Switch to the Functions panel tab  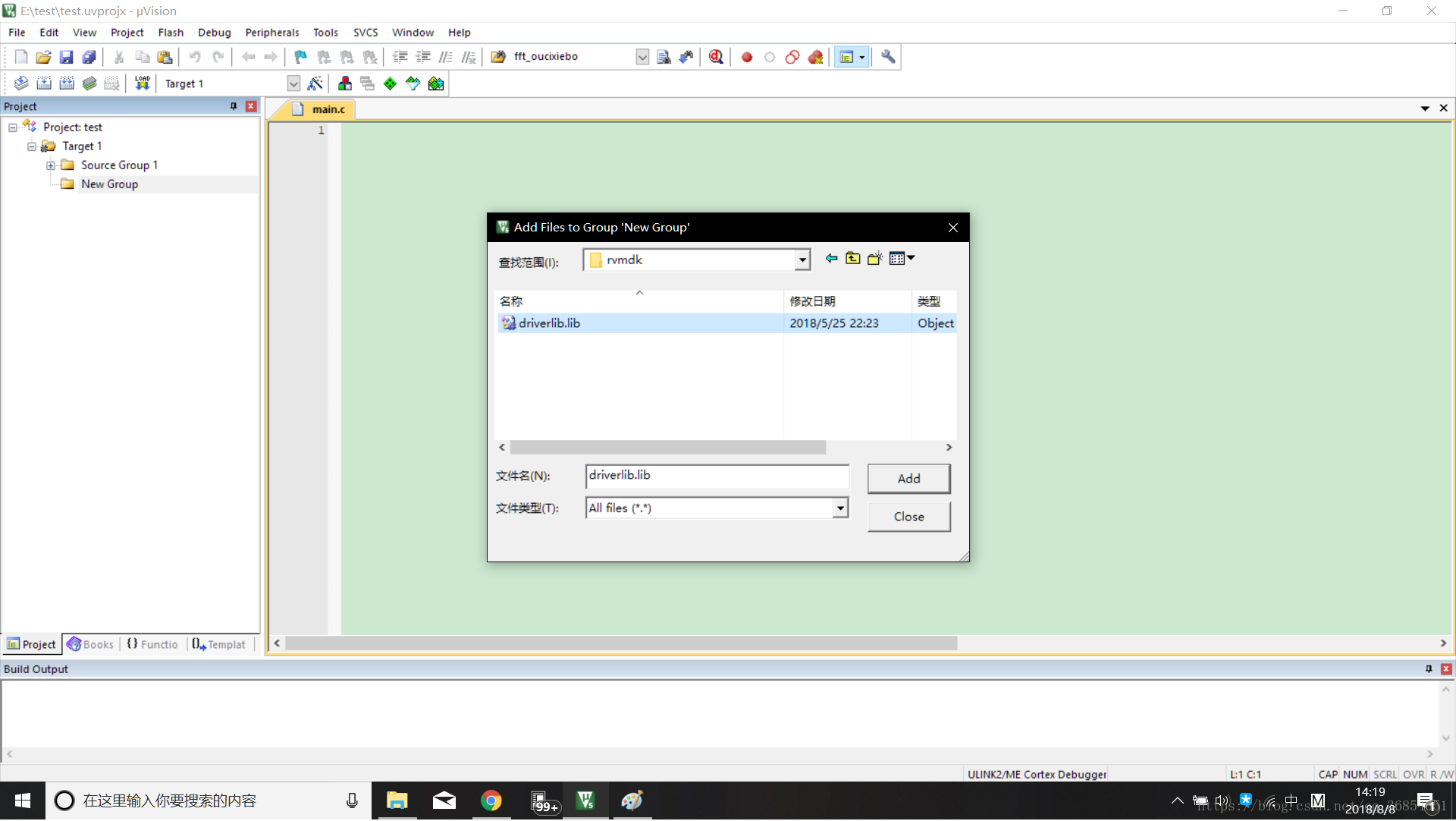pyautogui.click(x=152, y=644)
